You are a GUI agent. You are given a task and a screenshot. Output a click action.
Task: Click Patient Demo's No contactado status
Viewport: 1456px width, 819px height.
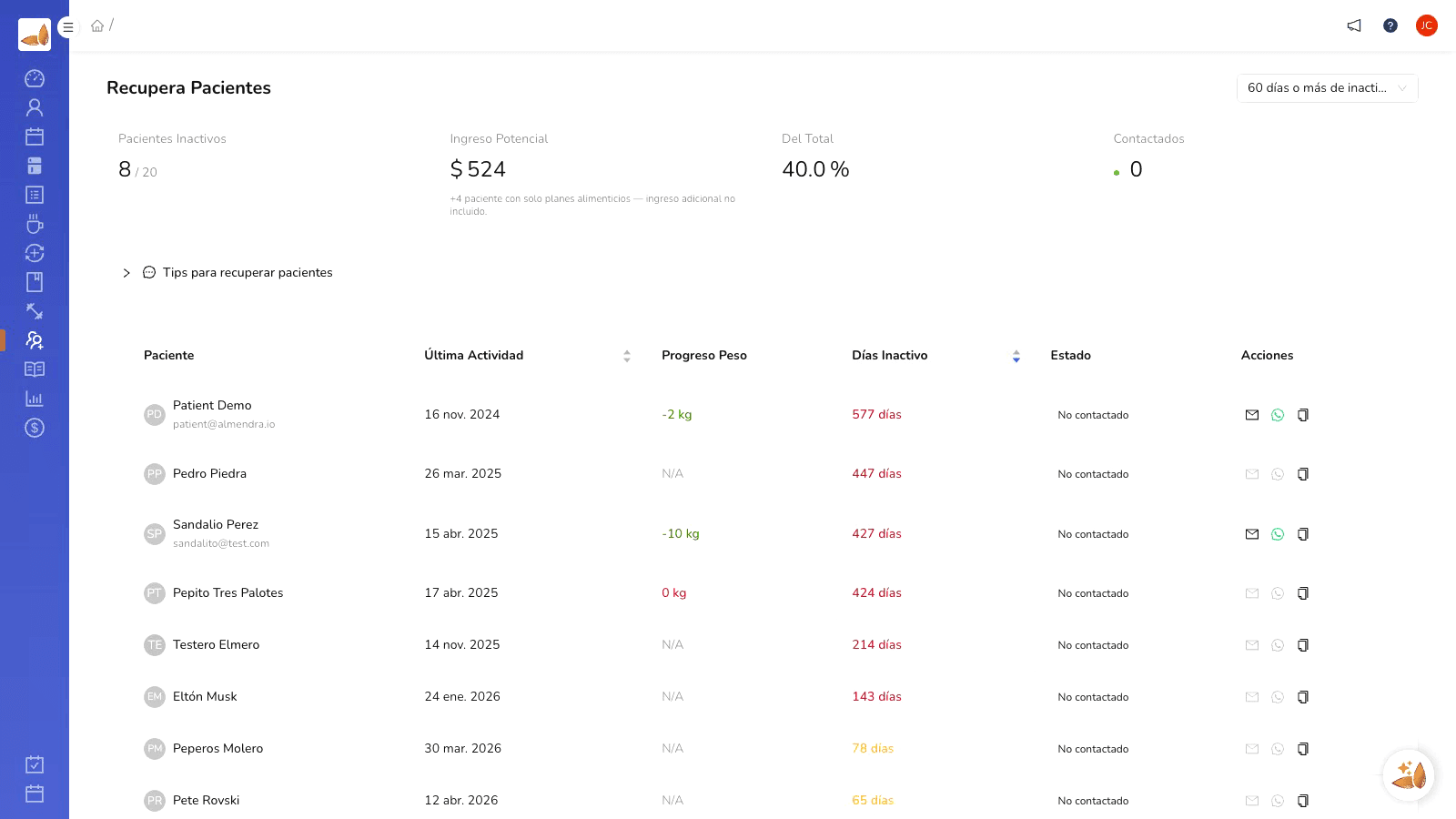click(1093, 415)
